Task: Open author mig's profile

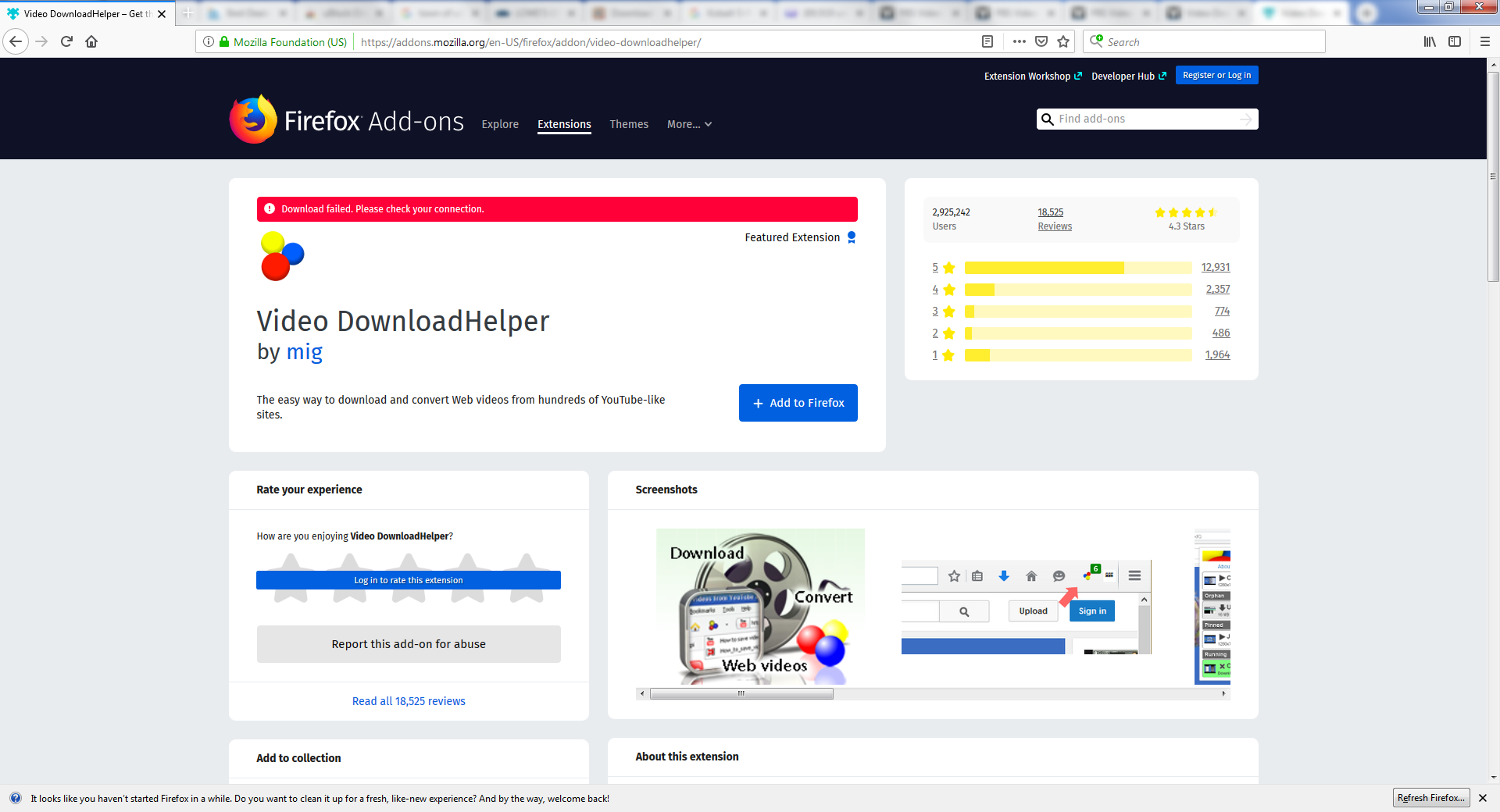Action: (305, 352)
